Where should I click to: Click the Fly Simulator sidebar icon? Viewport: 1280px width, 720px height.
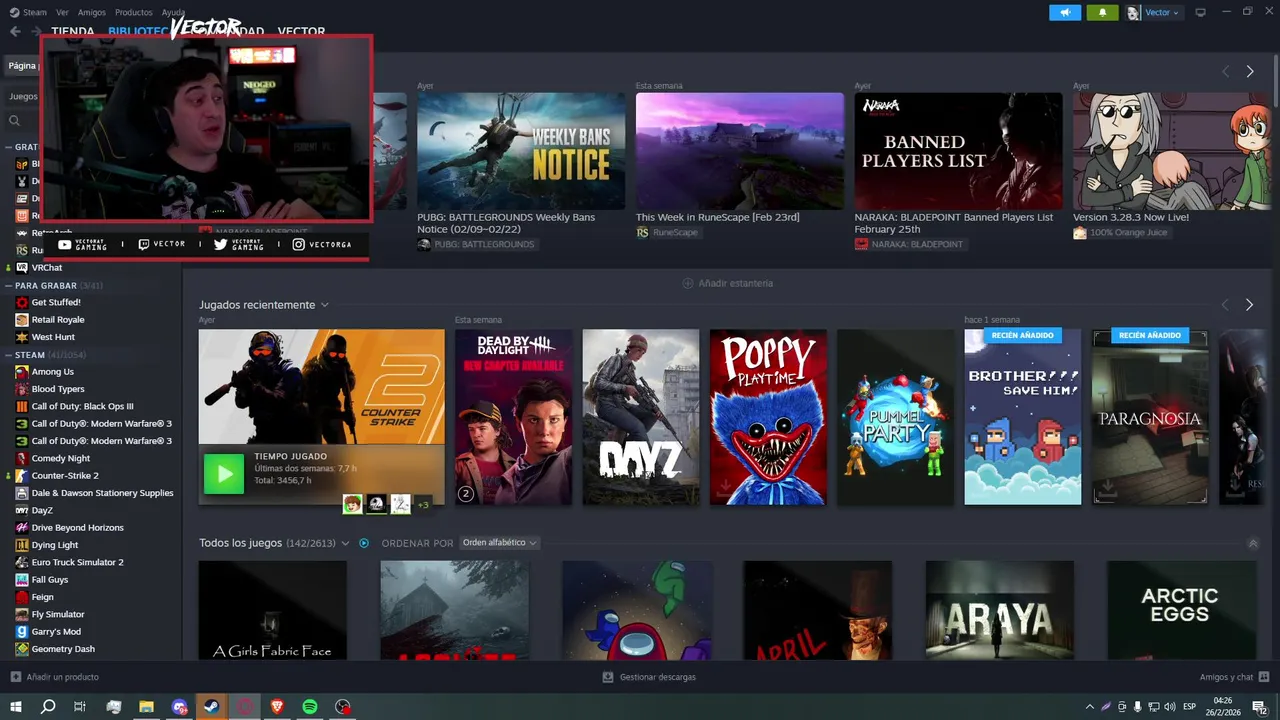click(22, 614)
